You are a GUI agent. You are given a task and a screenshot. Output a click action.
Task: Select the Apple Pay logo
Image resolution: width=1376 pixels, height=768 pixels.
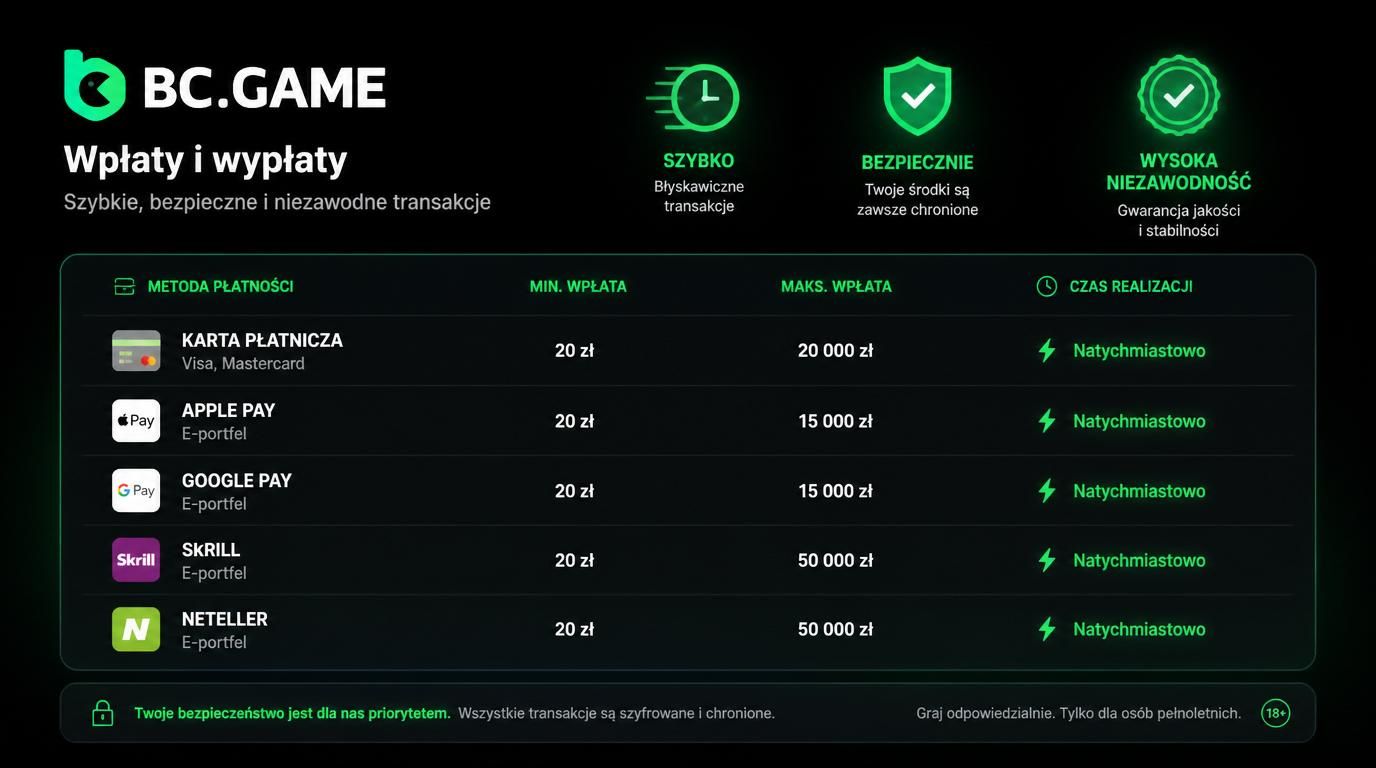pyautogui.click(x=136, y=421)
